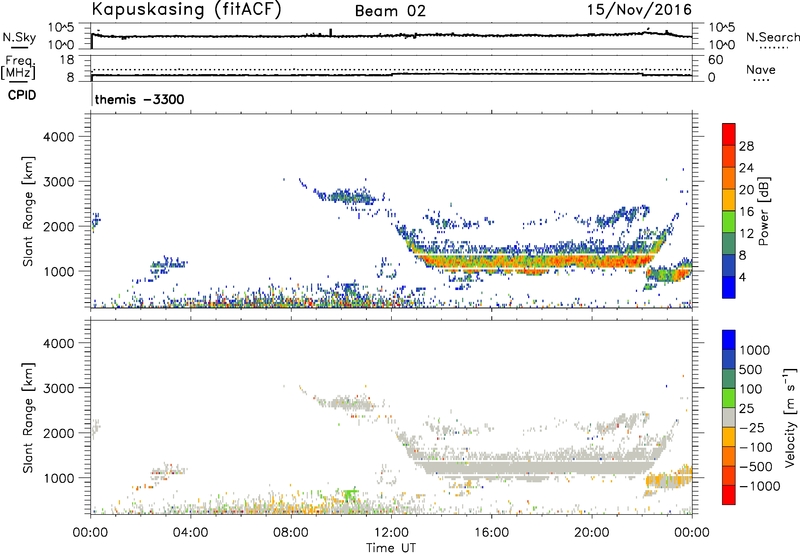The height and width of the screenshot is (554, 800).
Task: Click the 'Freq. [MHz]' label
Action: [19, 68]
